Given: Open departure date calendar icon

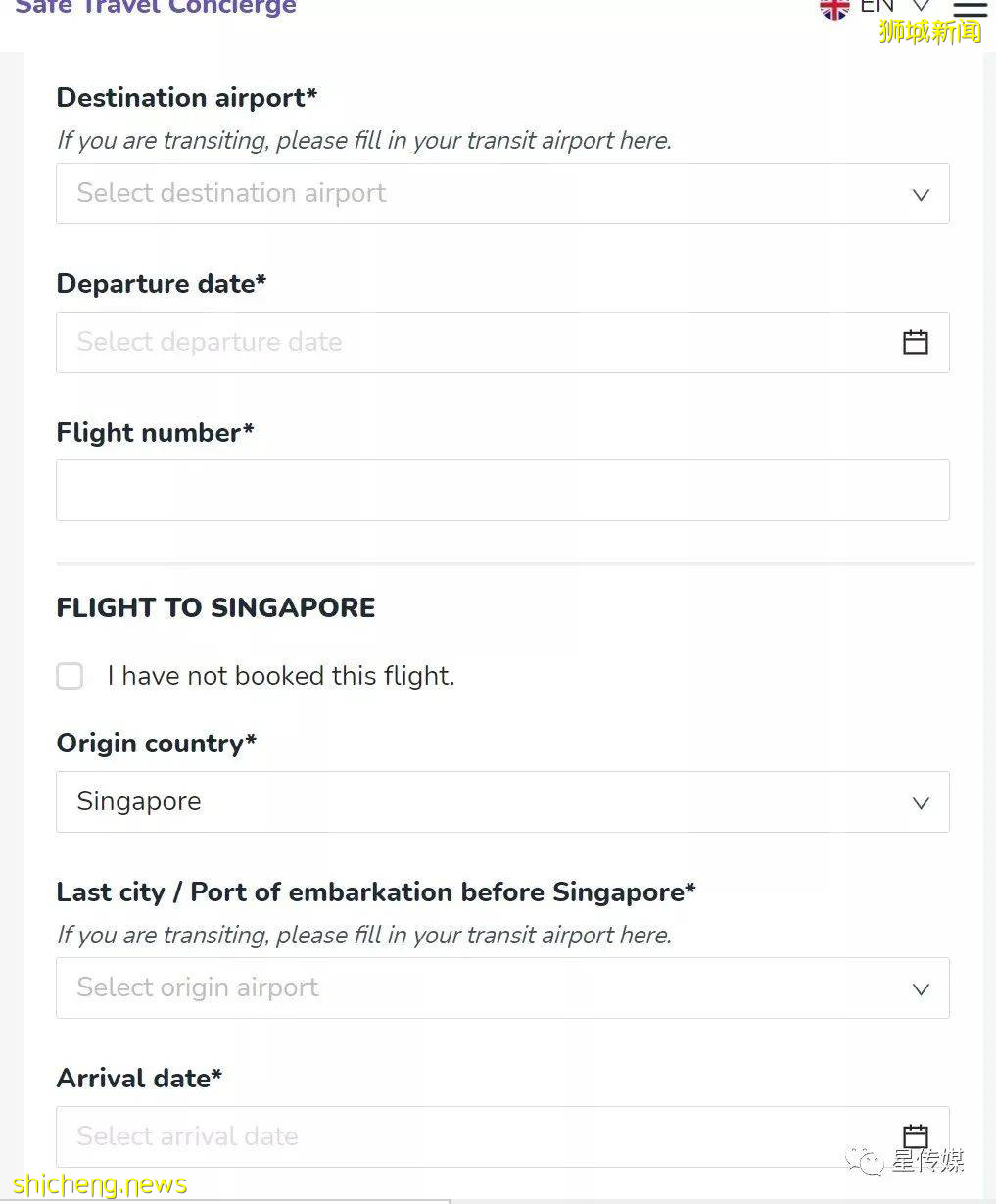Looking at the screenshot, I should pyautogui.click(x=915, y=342).
